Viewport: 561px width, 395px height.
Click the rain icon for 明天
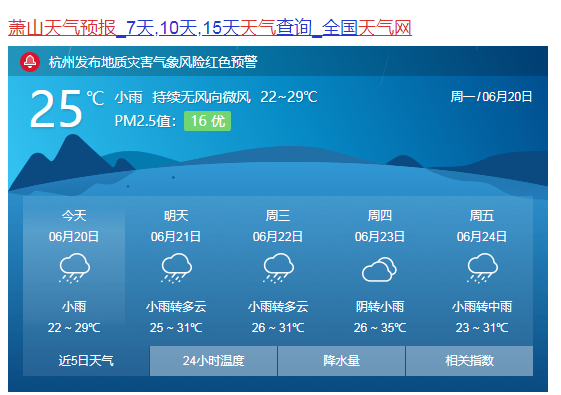tap(176, 268)
